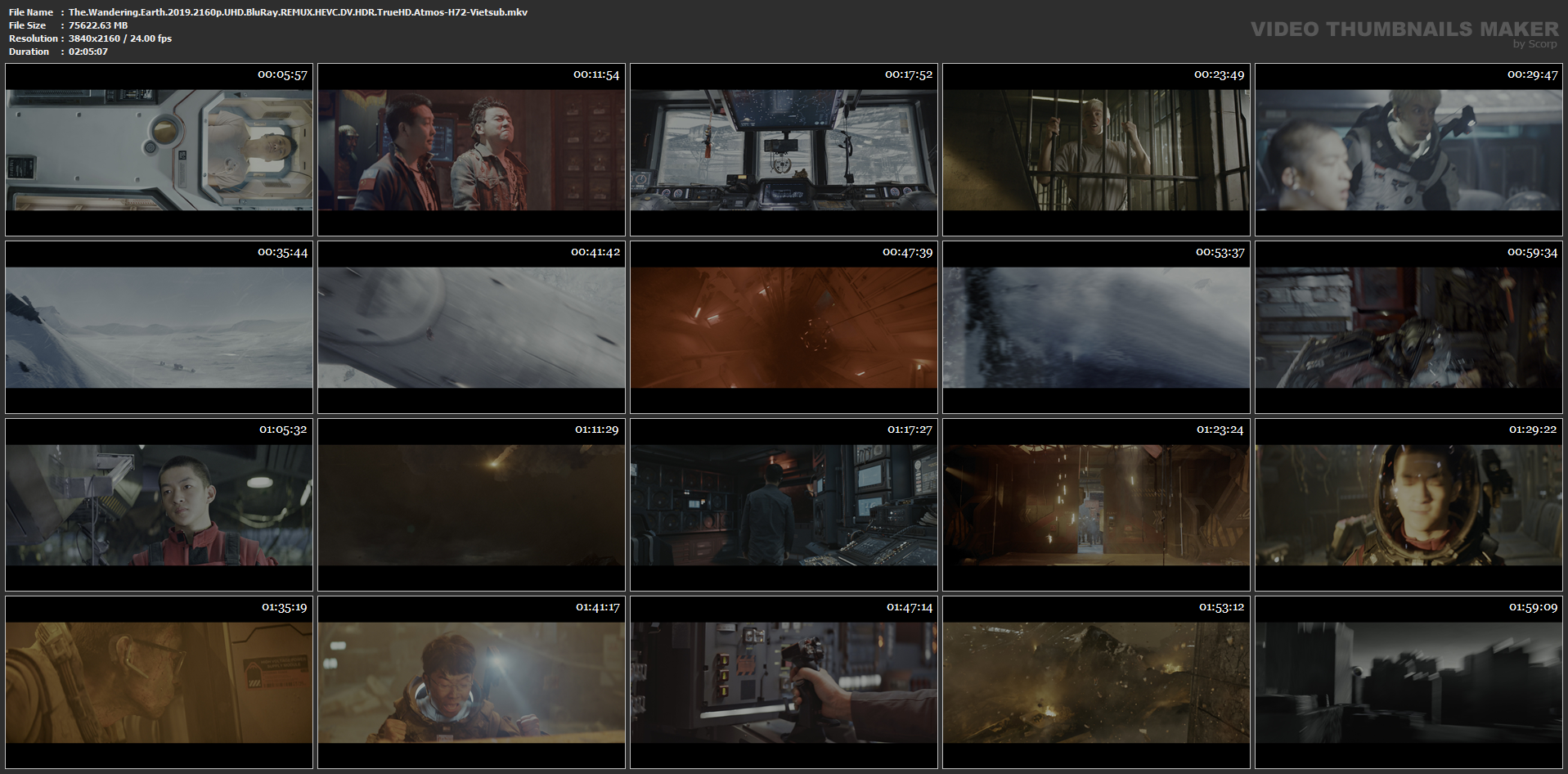Select duration value 02:05:07
Viewport: 1568px width, 774px height.
pos(88,52)
